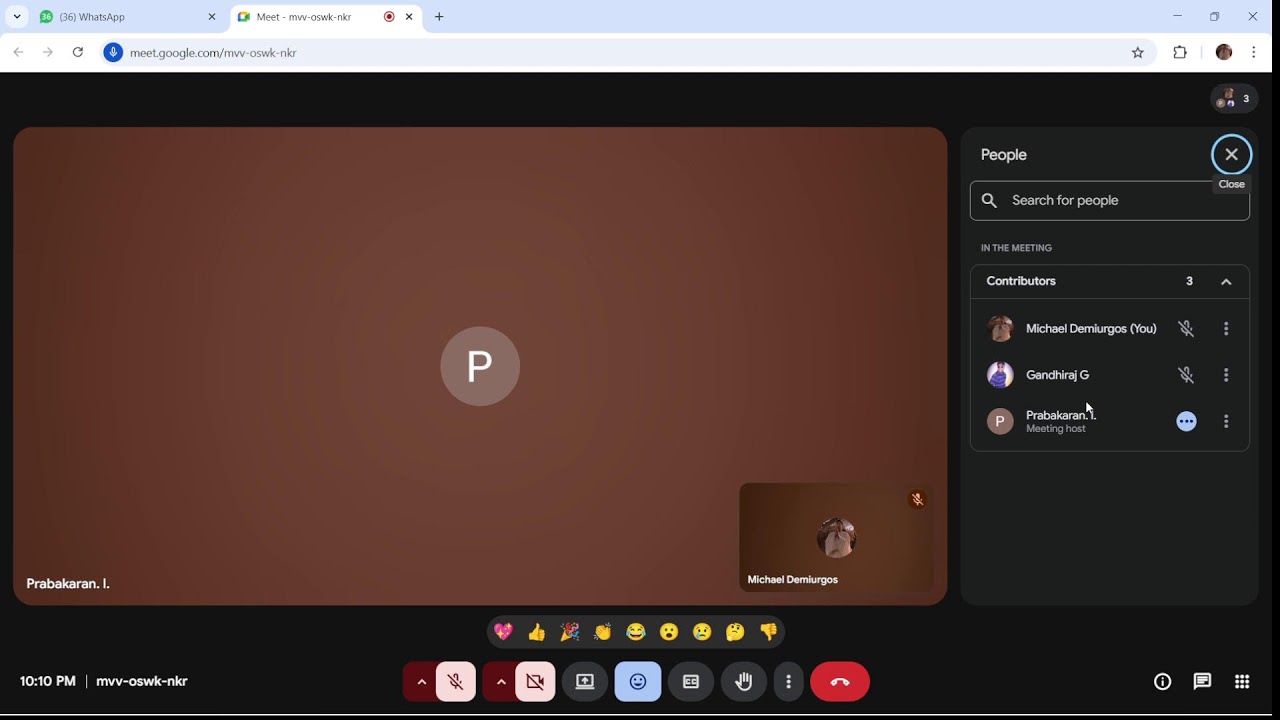Raise hand using the hand icon
This screenshot has width=1280, height=720.
click(744, 682)
